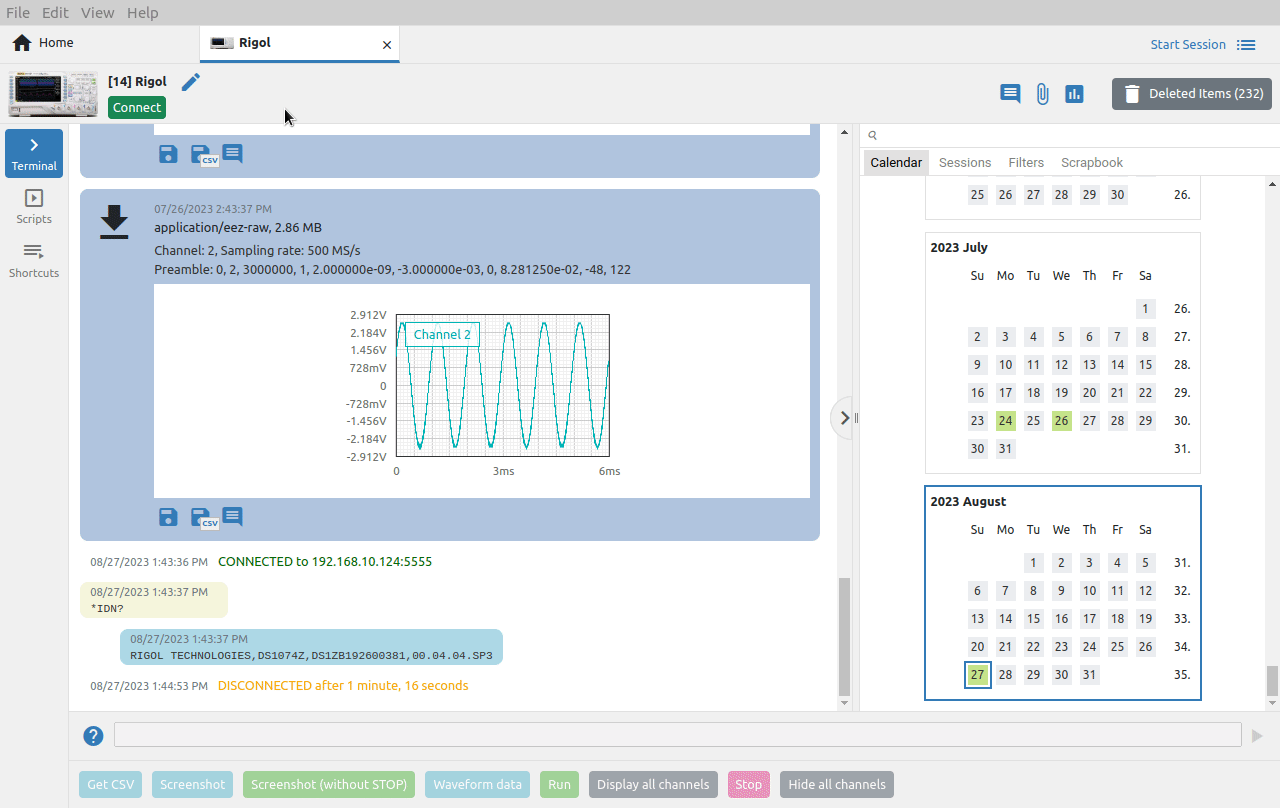Open the Shortcuts sidebar panel
1280x808 pixels.
point(34,261)
